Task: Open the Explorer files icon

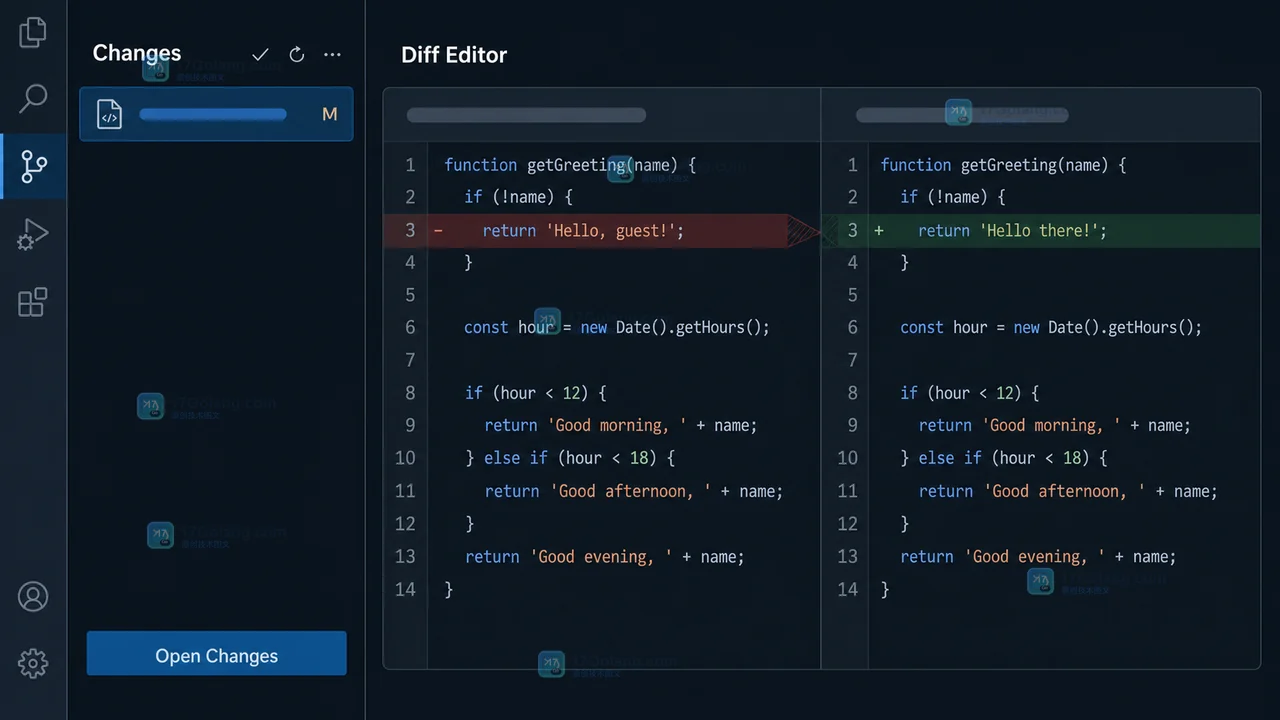Action: (x=33, y=32)
